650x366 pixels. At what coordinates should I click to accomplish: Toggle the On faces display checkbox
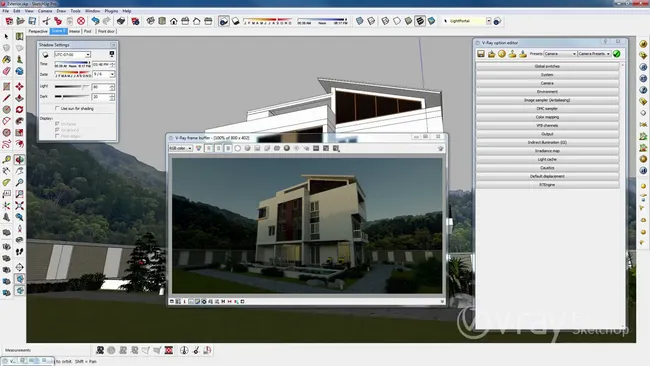(x=57, y=124)
